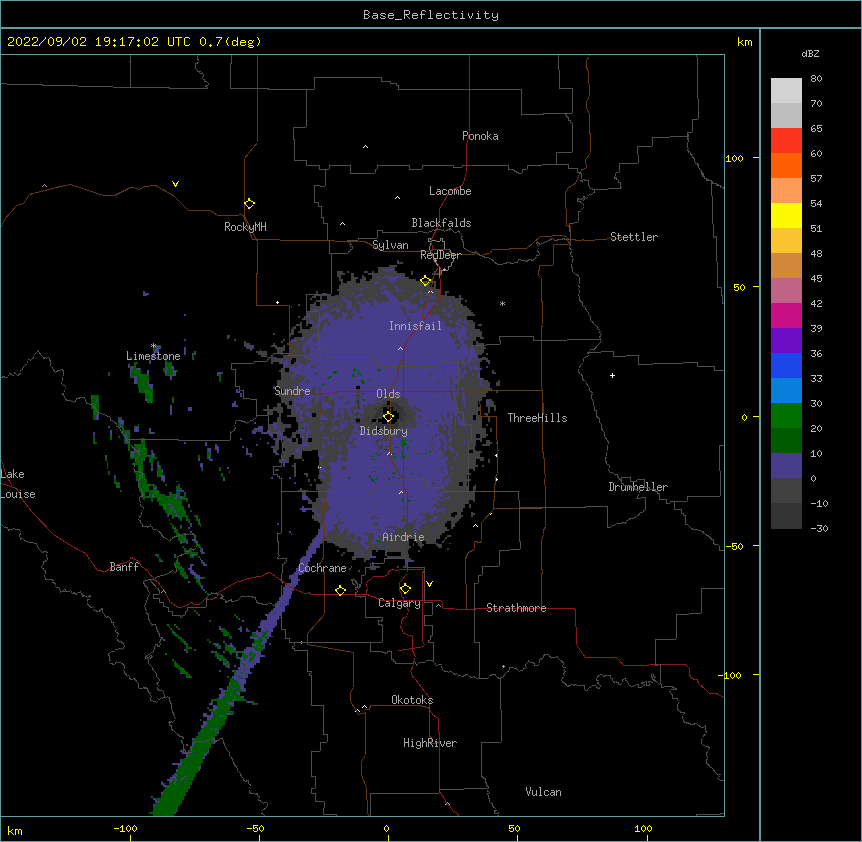Click the HighRiver town label

coord(430,743)
